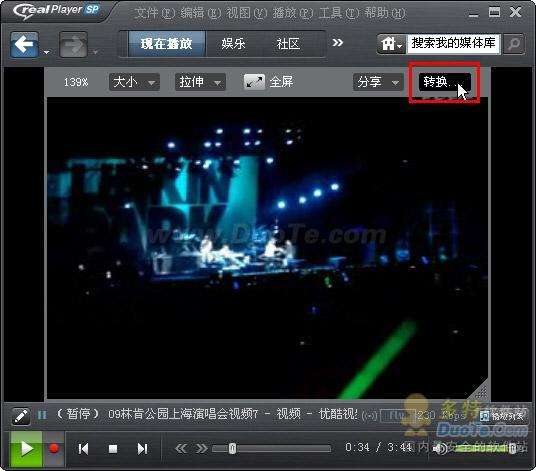Open the 播放列表 playlist button
This screenshot has width=536, height=471.
coord(501,416)
